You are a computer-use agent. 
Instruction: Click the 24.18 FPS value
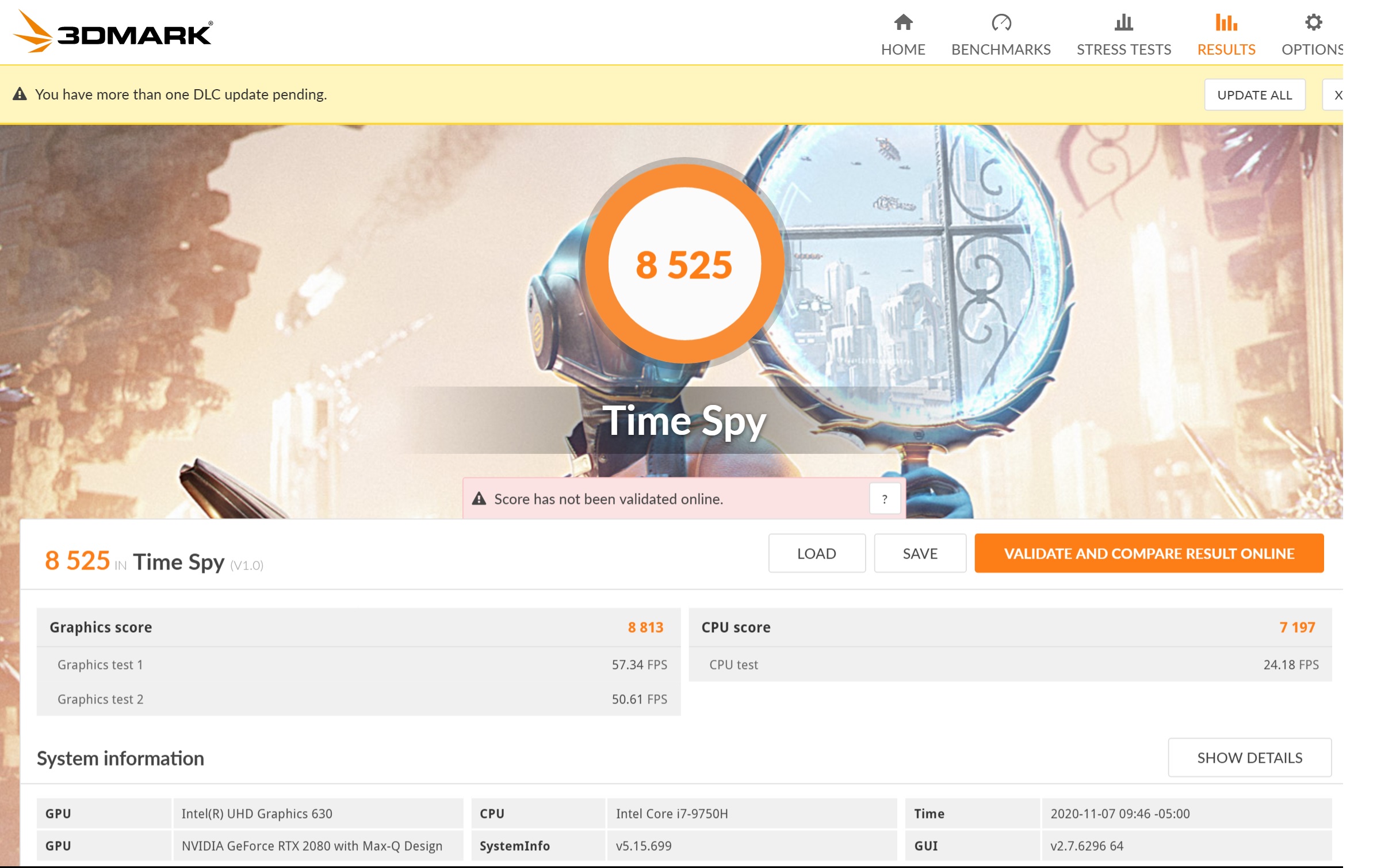[1291, 664]
